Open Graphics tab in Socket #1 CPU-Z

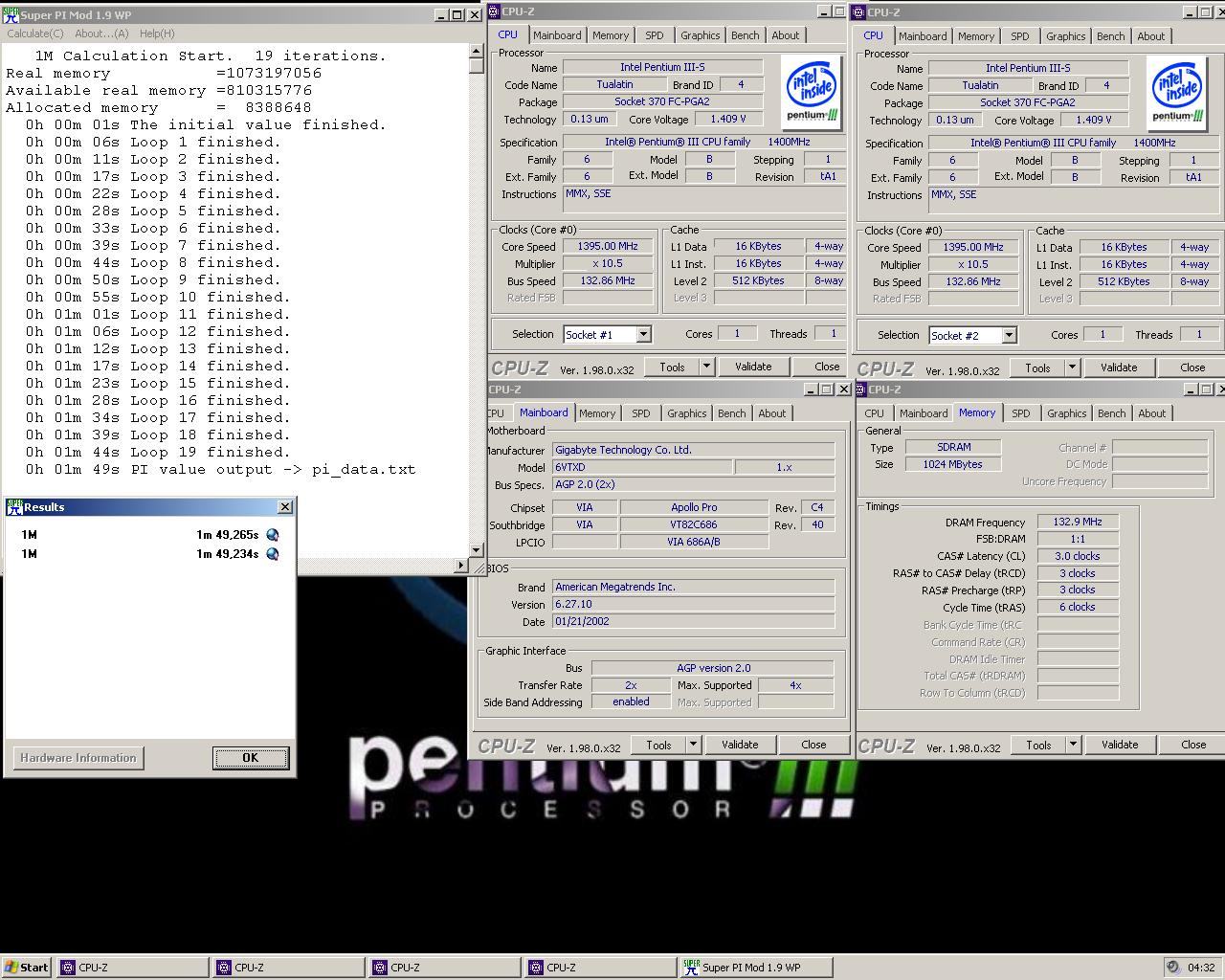pyautogui.click(x=700, y=35)
